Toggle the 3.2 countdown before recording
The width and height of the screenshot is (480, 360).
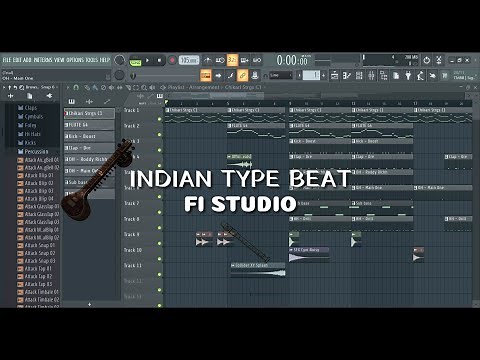(x=232, y=60)
